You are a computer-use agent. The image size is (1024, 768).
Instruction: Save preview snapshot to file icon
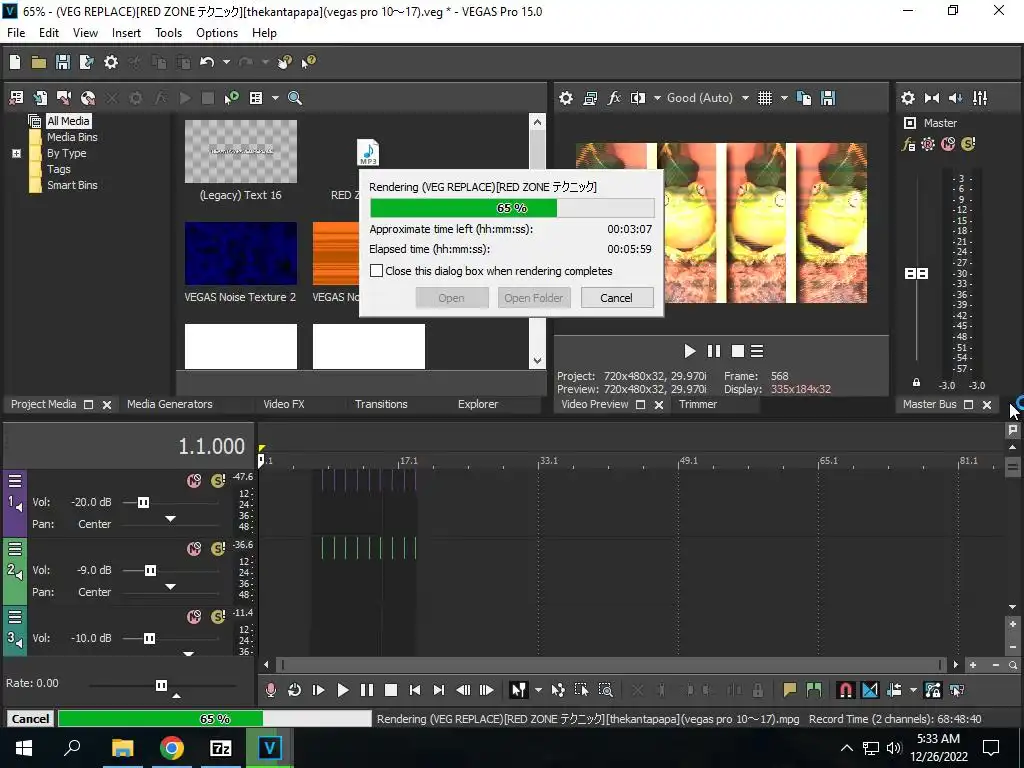(x=828, y=98)
